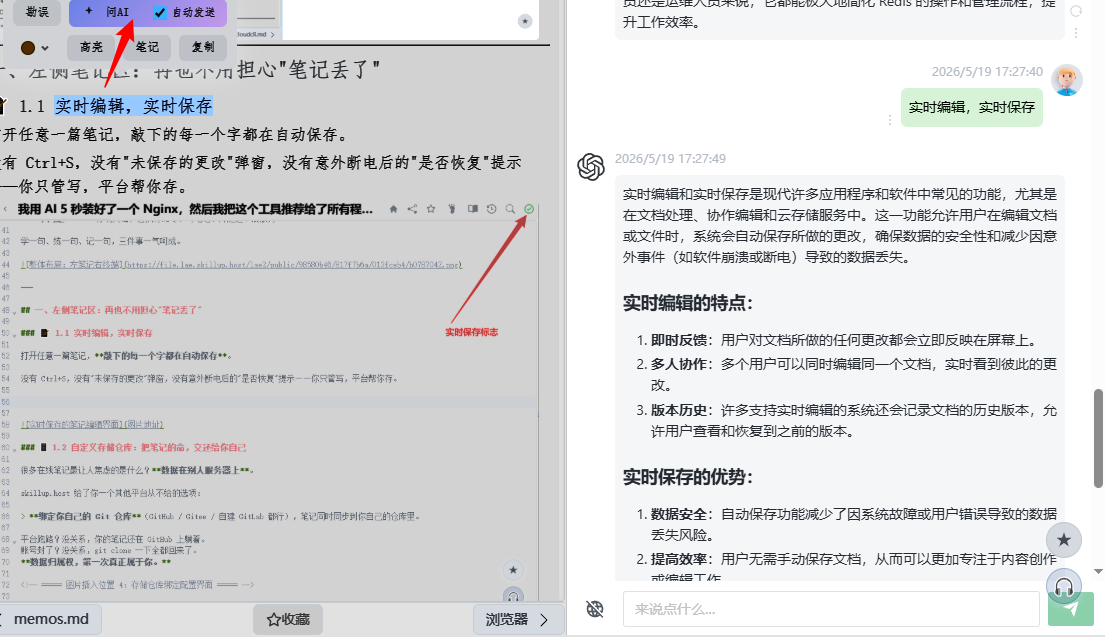
Task: Click the floating headphone button in chat panel
Action: click(x=1064, y=586)
